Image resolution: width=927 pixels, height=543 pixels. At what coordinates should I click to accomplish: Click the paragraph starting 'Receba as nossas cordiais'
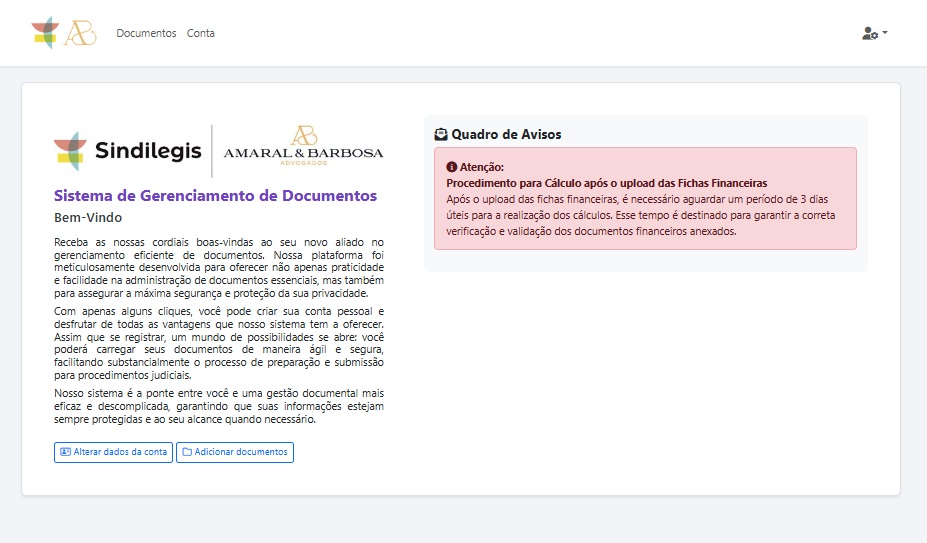[219, 267]
